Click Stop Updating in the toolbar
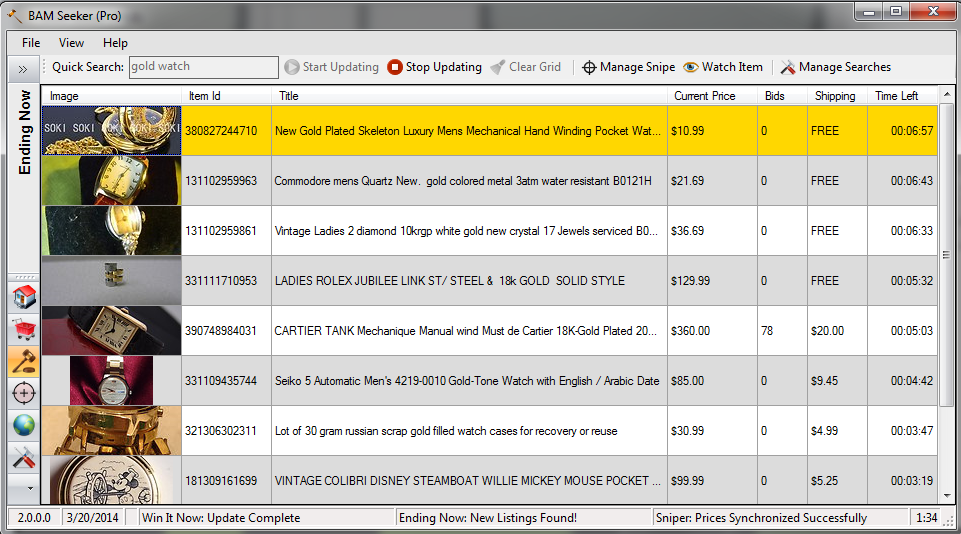 tap(434, 67)
